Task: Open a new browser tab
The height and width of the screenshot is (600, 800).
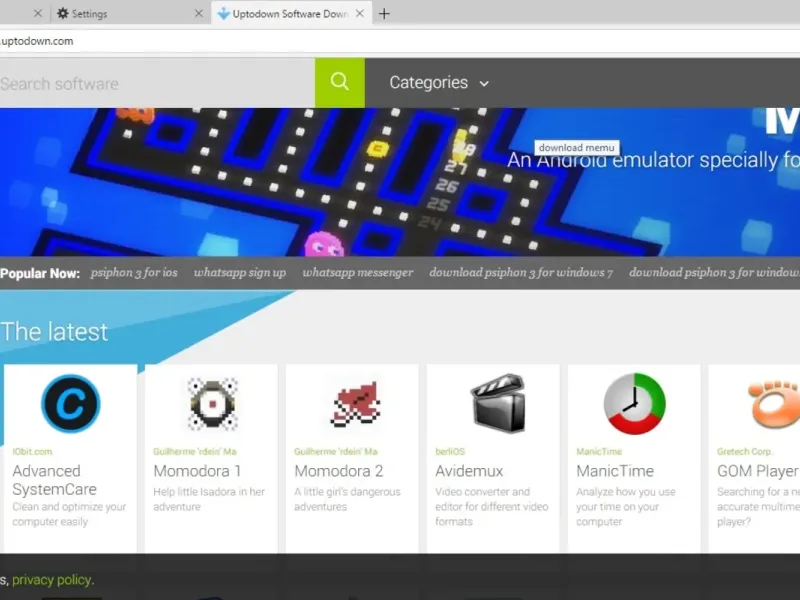Action: [384, 14]
